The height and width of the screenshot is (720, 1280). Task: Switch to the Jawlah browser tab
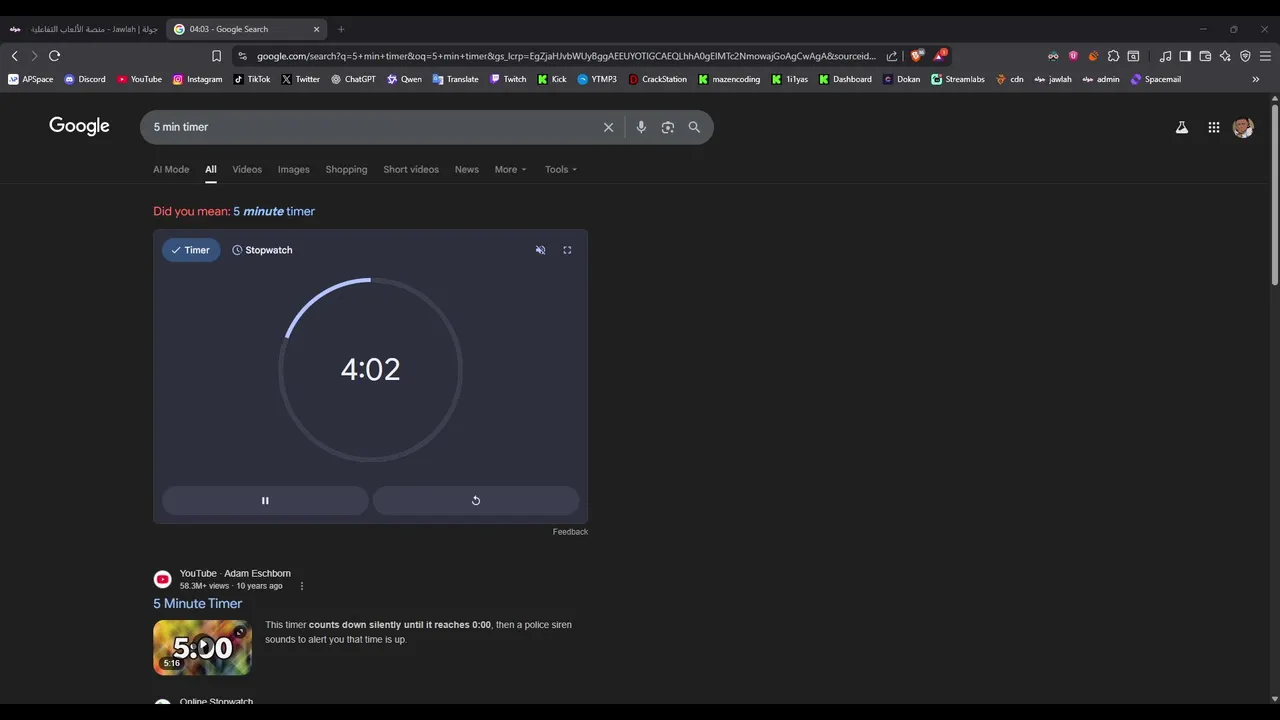pyautogui.click(x=84, y=29)
